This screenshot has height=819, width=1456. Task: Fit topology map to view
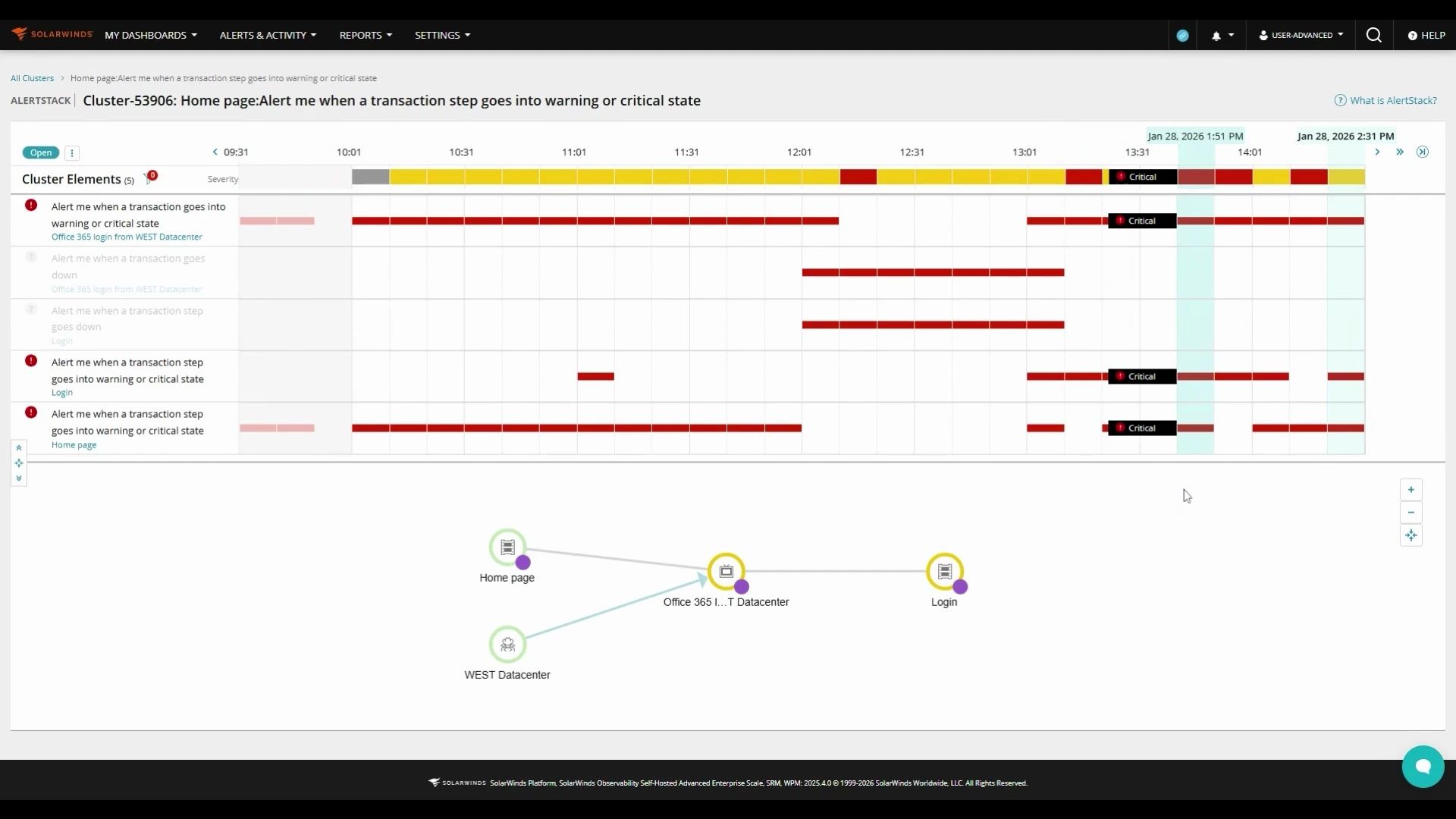[x=1410, y=535]
